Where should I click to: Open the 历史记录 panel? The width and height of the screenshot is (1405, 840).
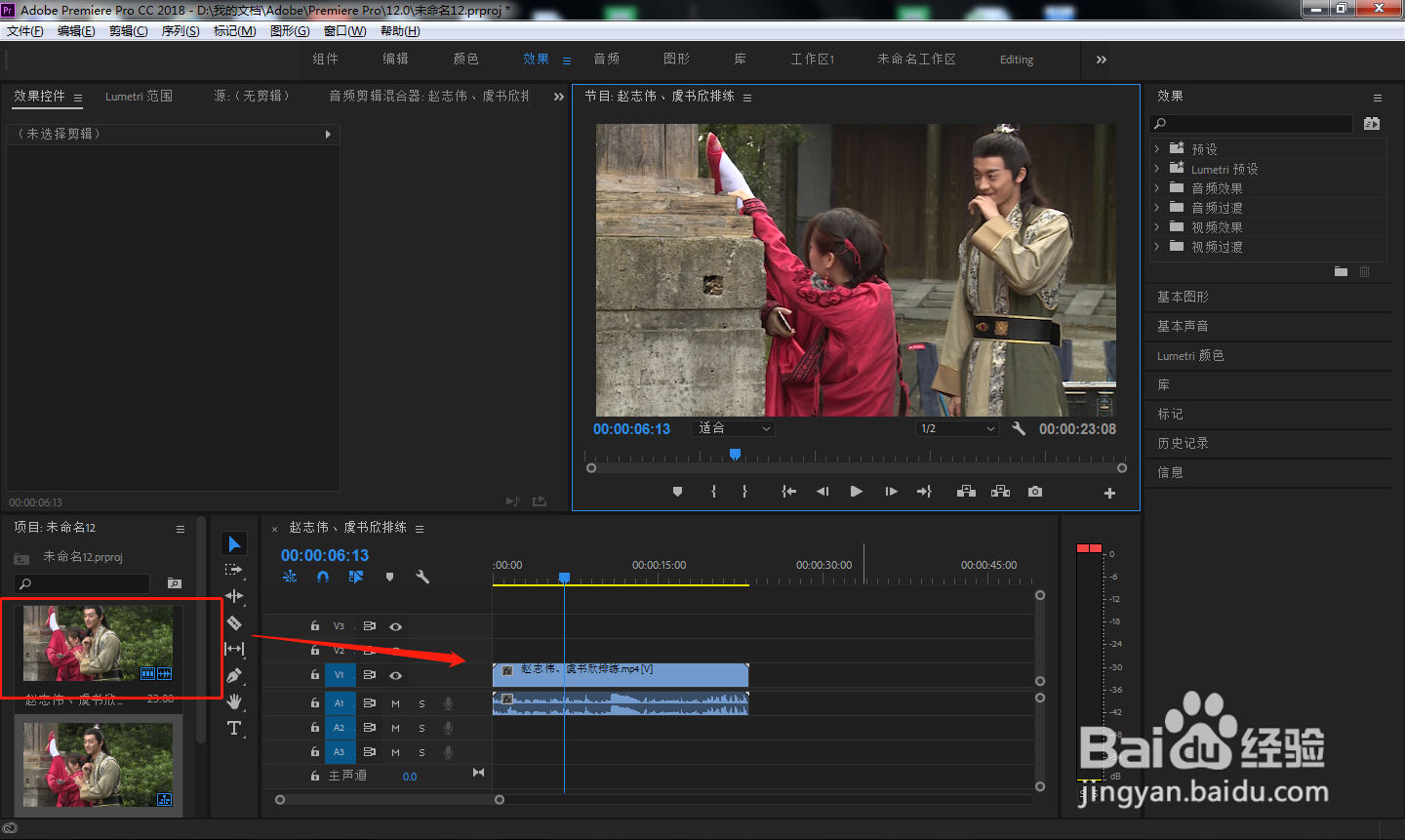1183,443
